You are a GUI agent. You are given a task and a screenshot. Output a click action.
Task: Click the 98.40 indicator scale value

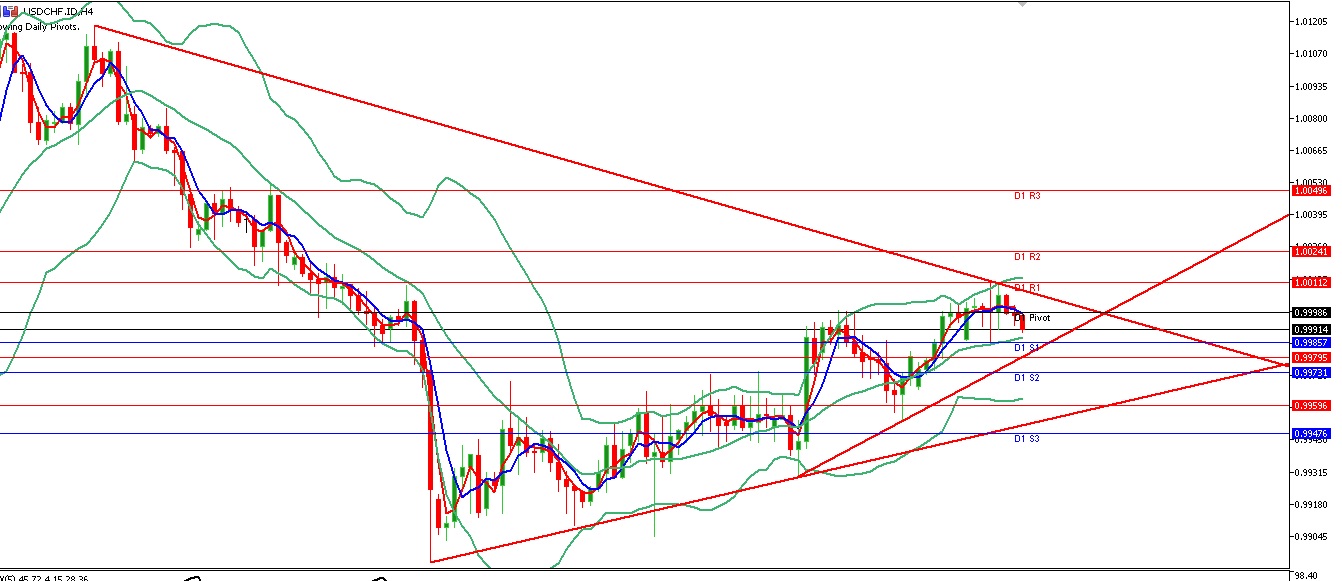[1307, 576]
